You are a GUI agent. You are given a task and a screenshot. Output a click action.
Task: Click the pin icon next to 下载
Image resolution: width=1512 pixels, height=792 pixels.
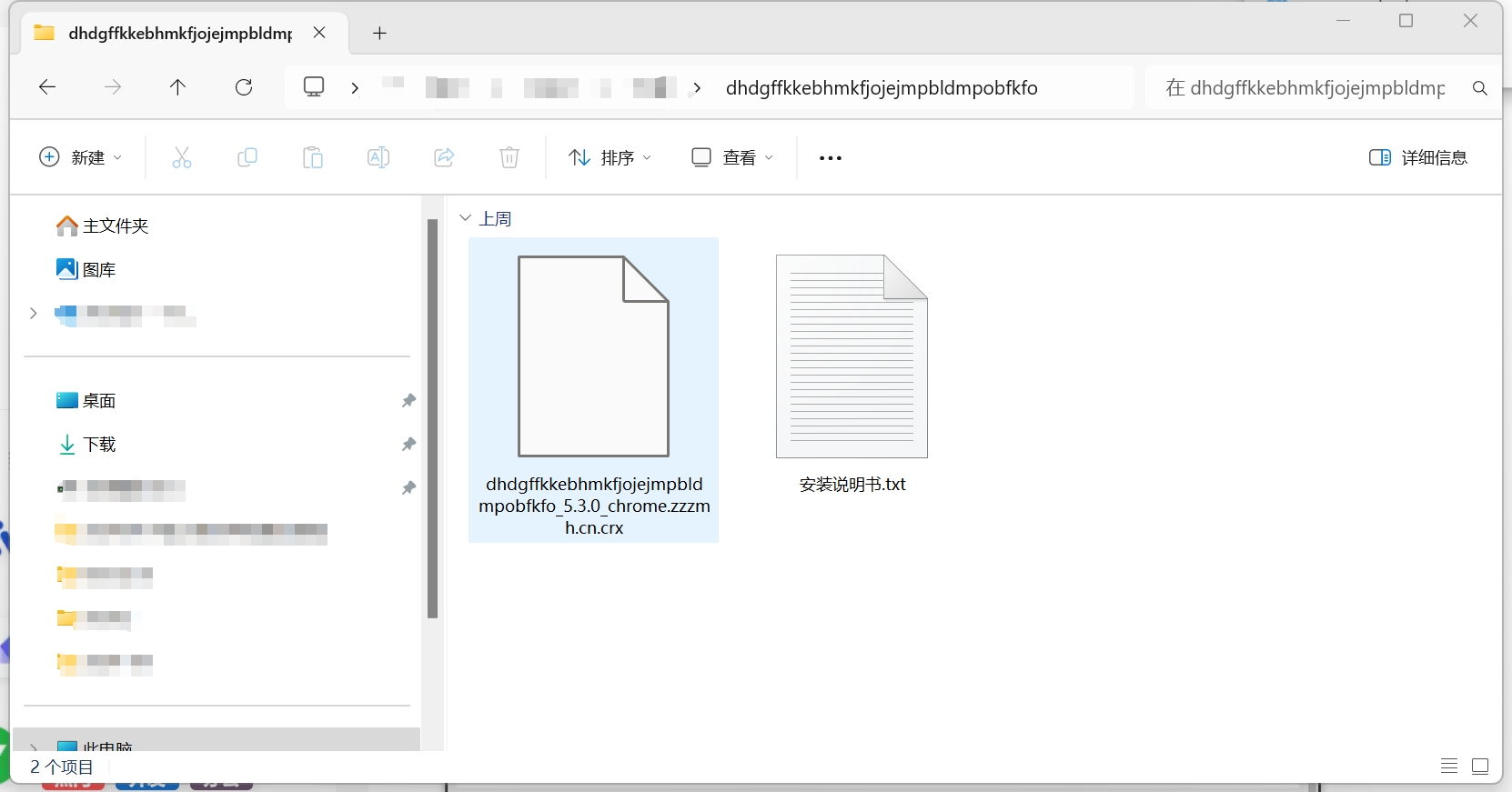(408, 444)
